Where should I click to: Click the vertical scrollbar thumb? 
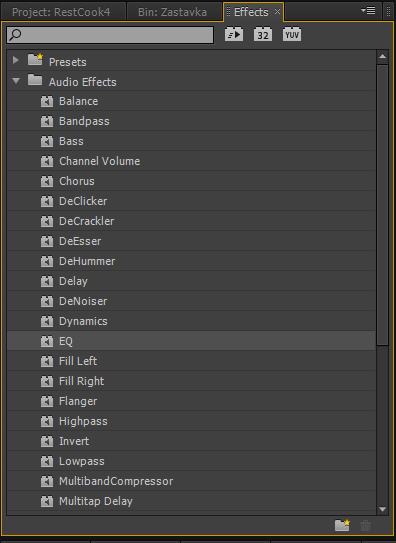pos(382,204)
